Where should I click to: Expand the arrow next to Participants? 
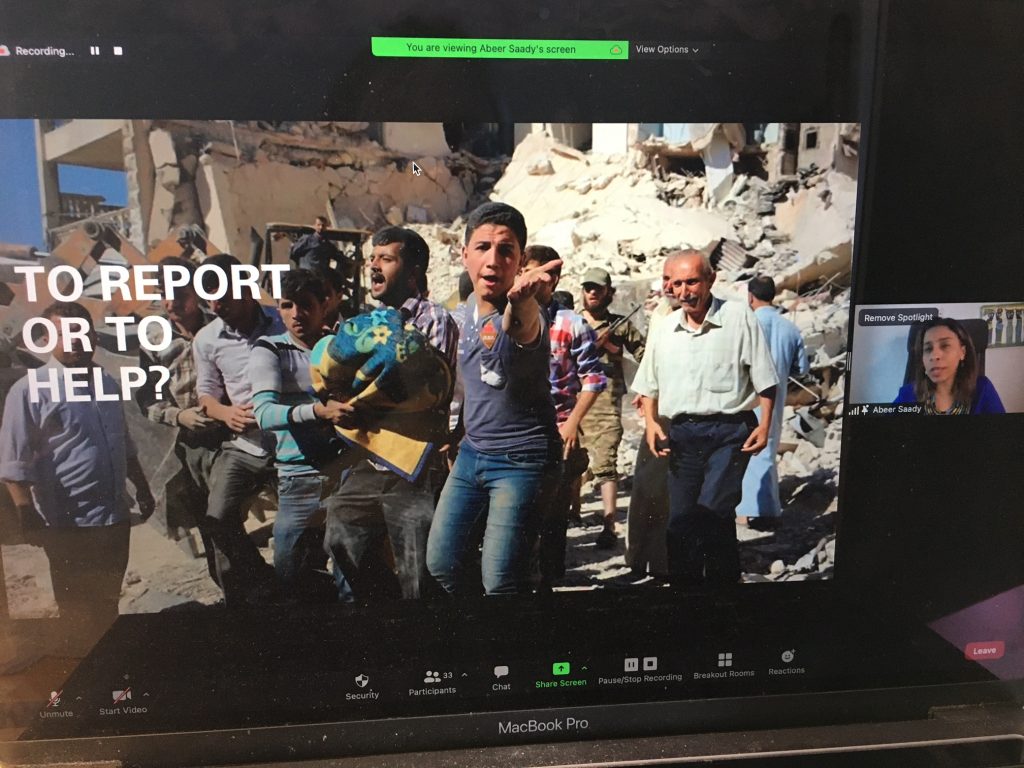(x=464, y=675)
